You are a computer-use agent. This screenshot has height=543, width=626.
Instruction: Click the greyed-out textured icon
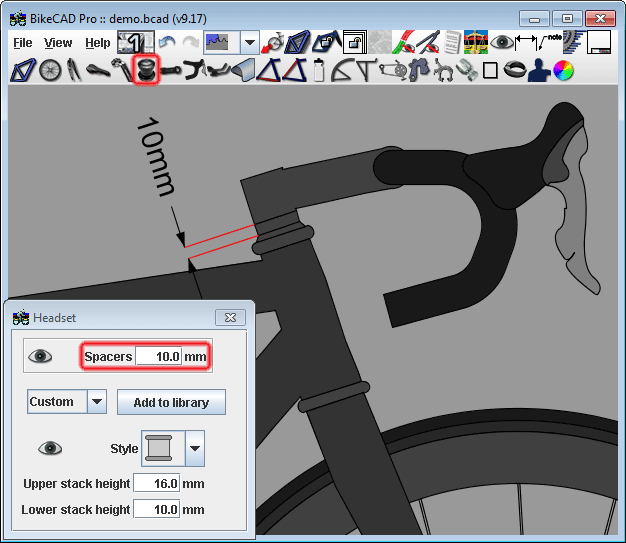[x=380, y=42]
